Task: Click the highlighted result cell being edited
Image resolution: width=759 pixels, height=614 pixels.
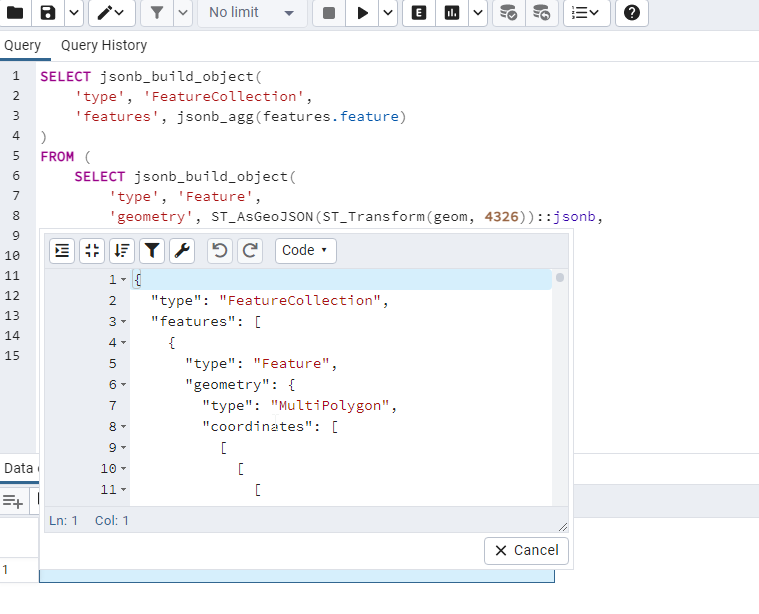Action: (297, 576)
